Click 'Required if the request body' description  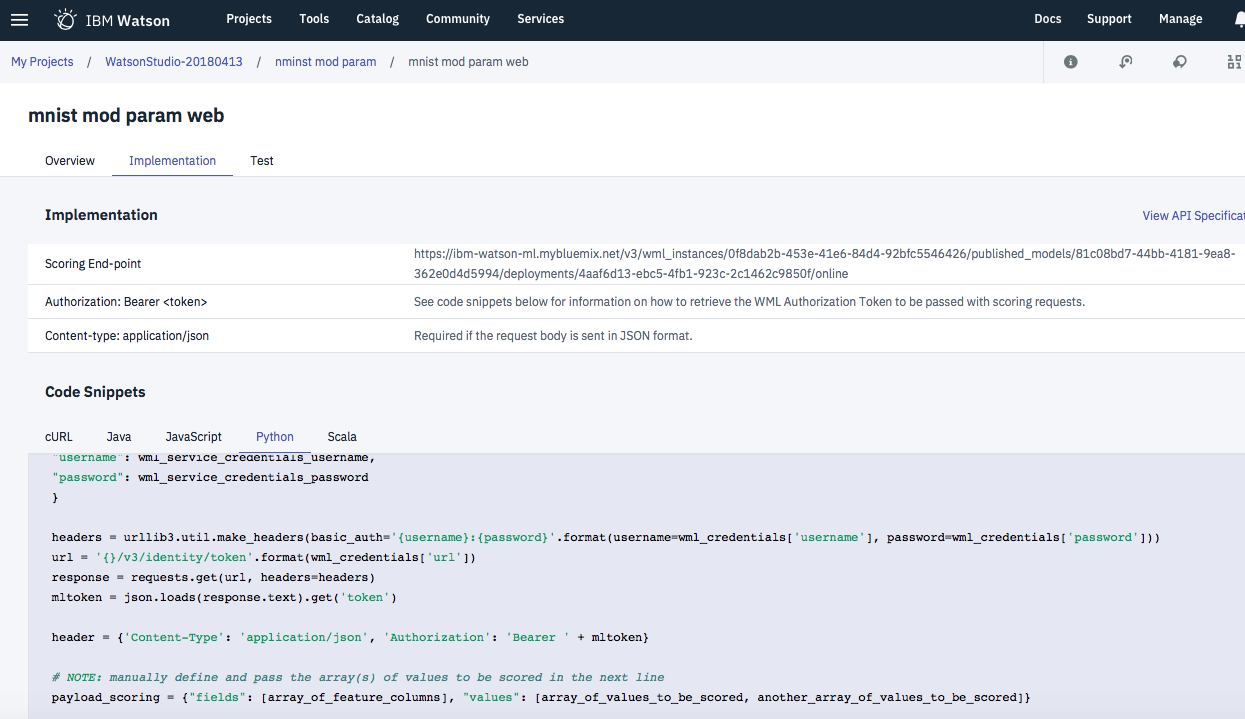point(553,336)
